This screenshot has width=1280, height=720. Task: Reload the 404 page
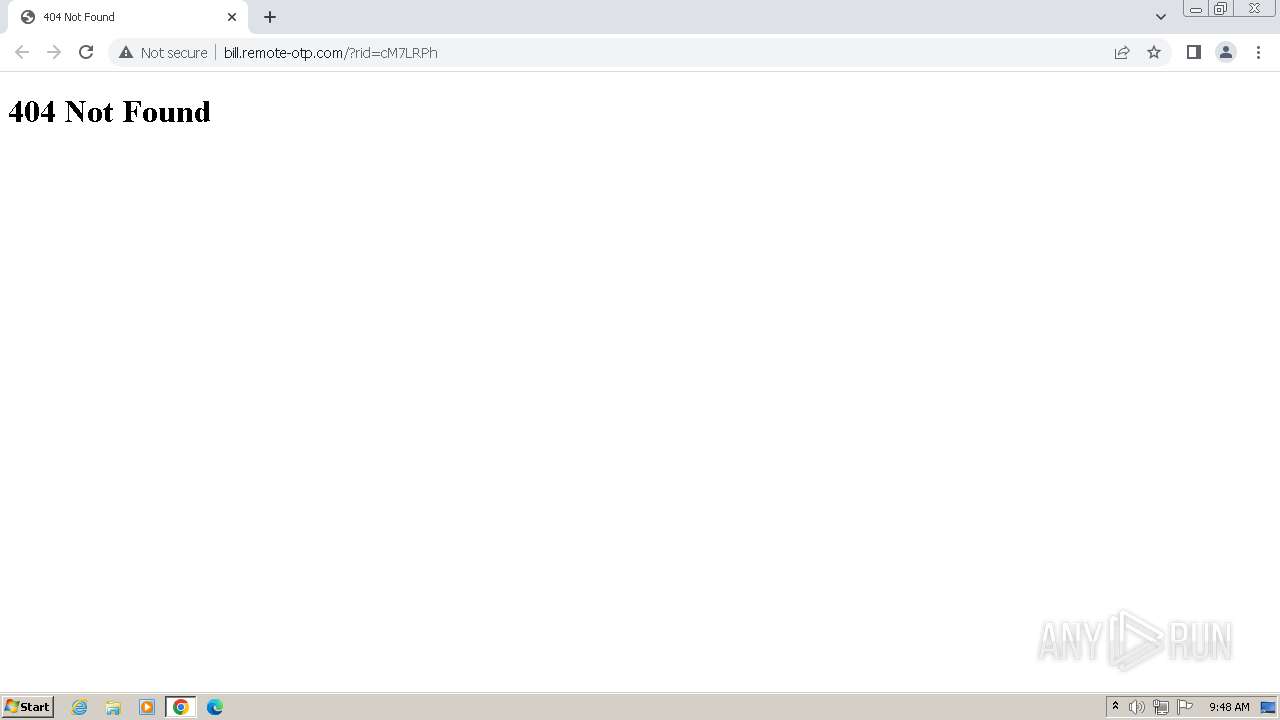pyautogui.click(x=86, y=52)
